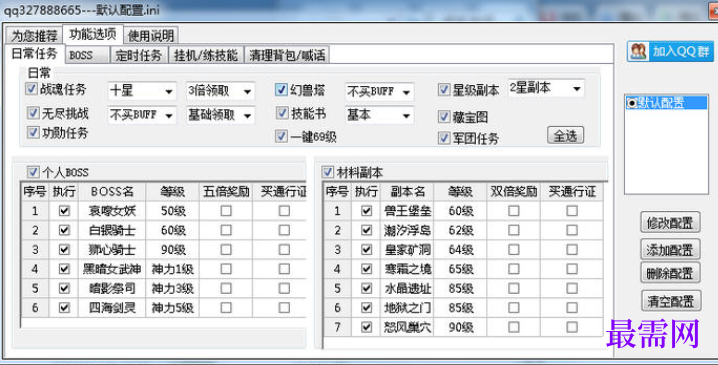Enable 买通行证 for 四海剑灵

tap(284, 307)
